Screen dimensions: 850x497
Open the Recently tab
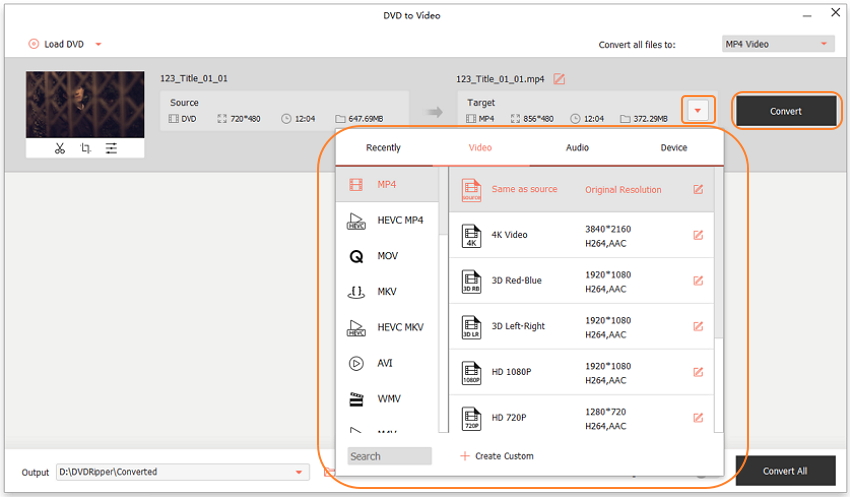coord(383,148)
